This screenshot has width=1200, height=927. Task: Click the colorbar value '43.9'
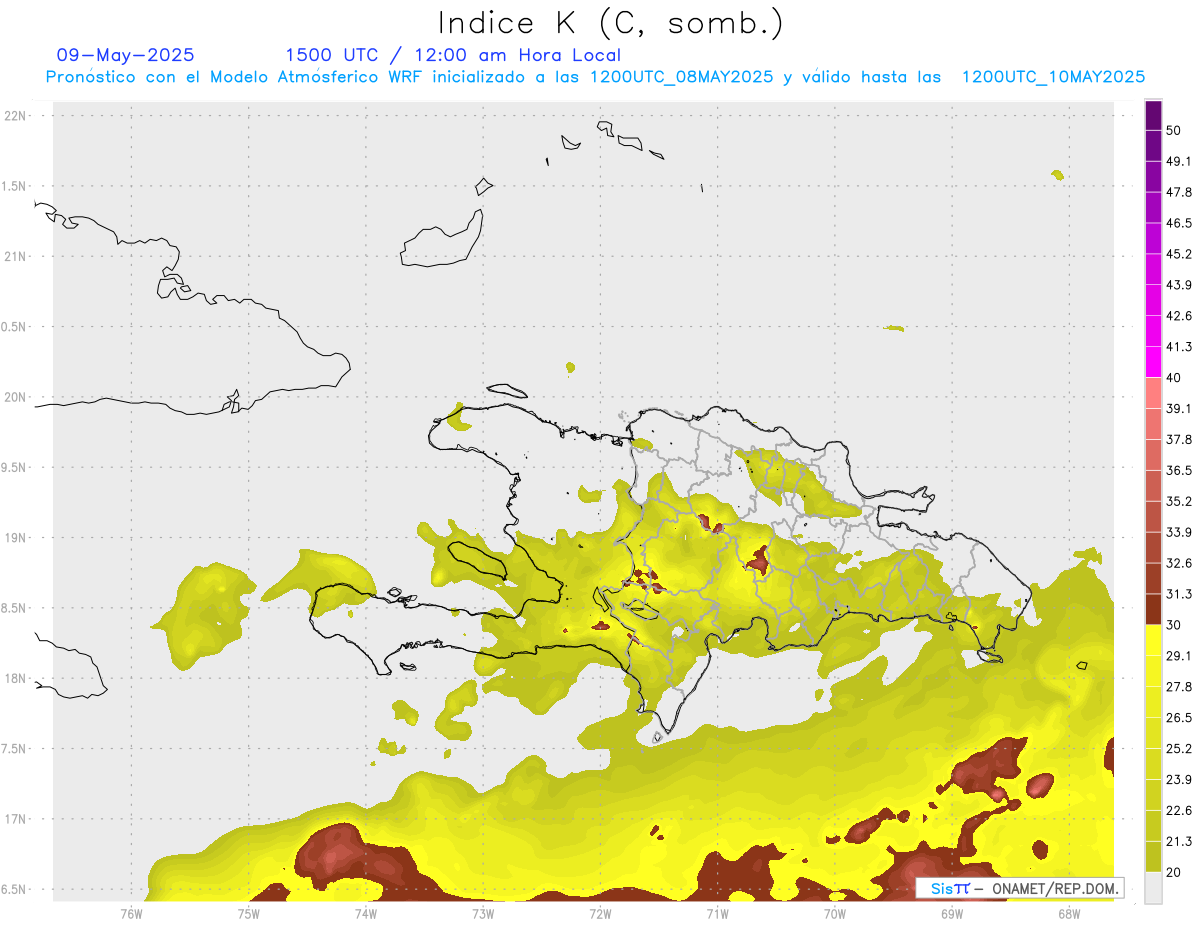point(1179,285)
